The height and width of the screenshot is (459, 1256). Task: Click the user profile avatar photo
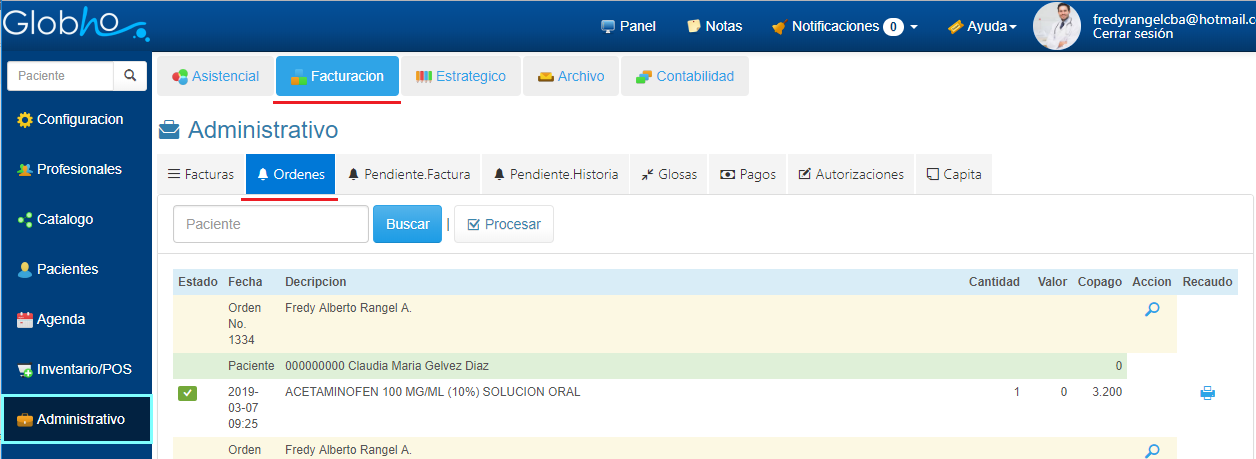point(1057,26)
